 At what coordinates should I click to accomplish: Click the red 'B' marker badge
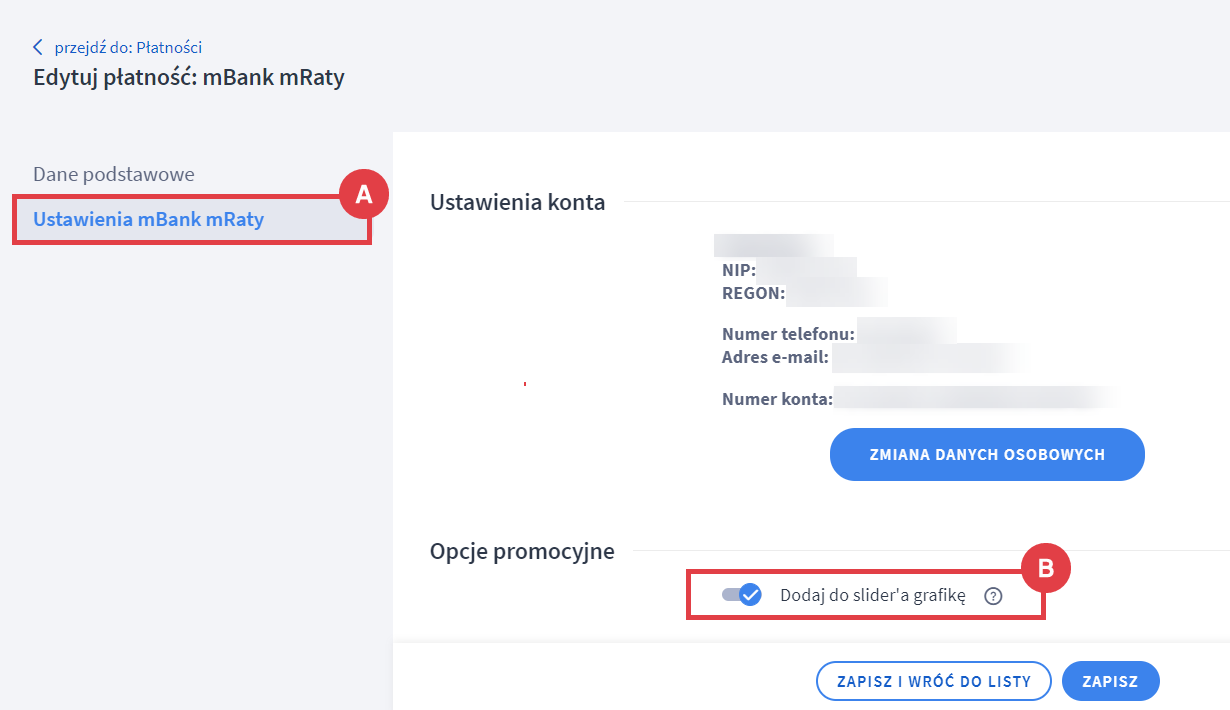[1045, 568]
